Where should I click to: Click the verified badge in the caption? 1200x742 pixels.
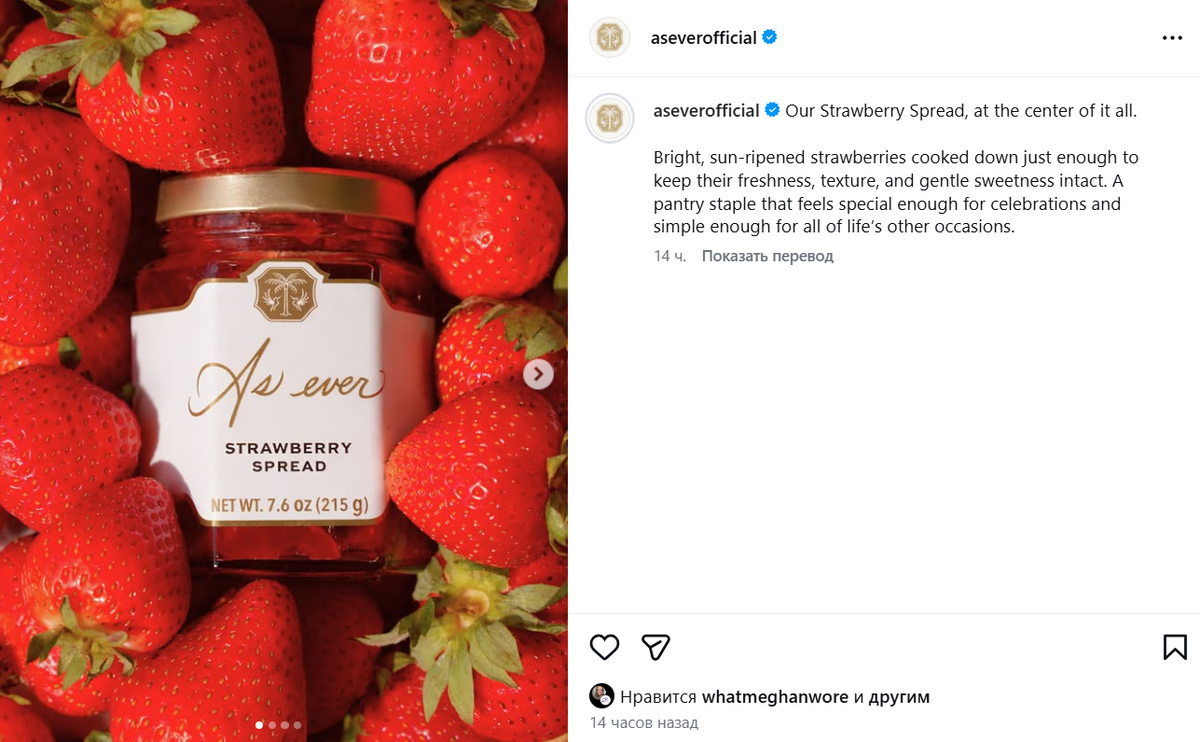click(x=772, y=111)
